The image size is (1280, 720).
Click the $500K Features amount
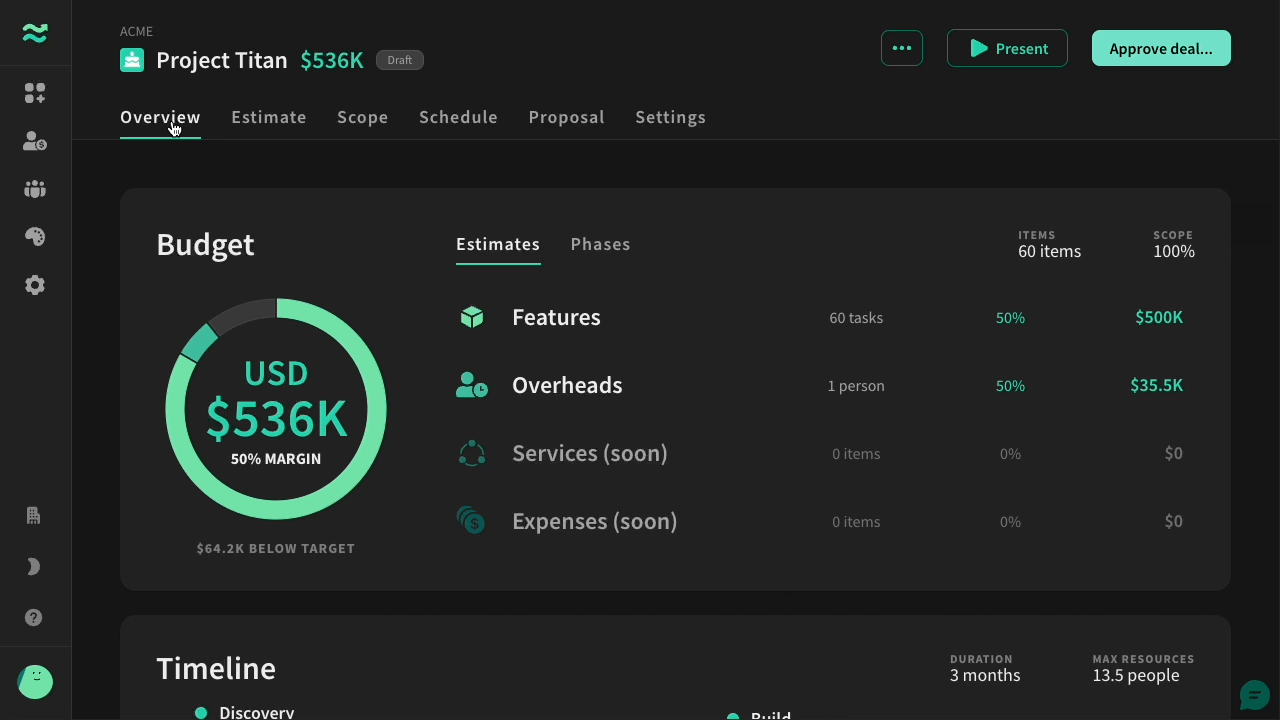(1159, 317)
